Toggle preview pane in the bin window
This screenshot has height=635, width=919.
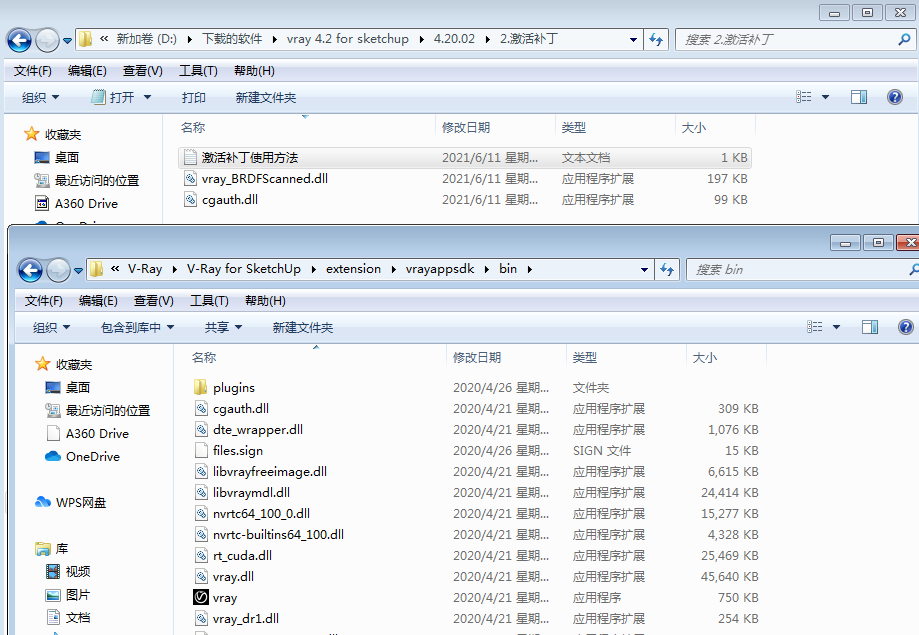pos(870,327)
